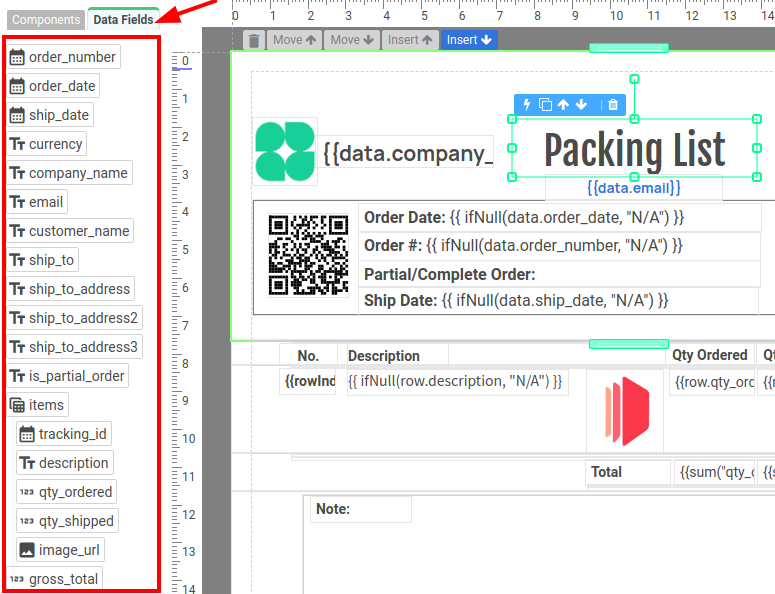Select the gross_total data field
Image resolution: width=775 pixels, height=594 pixels.
(x=54, y=579)
